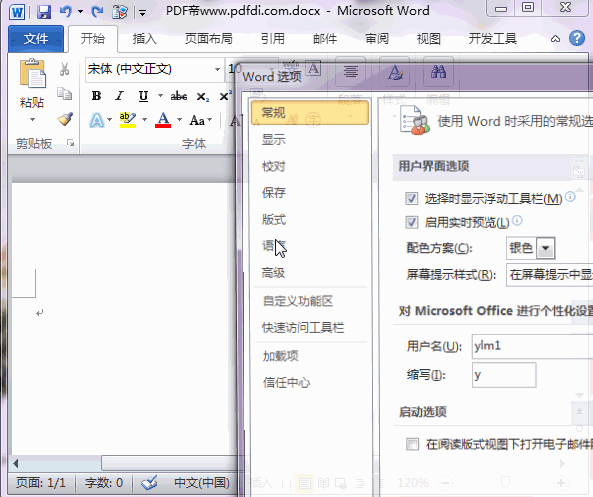Open Word Help question mark icon
Viewport: 593px width, 497px height.
[577, 38]
